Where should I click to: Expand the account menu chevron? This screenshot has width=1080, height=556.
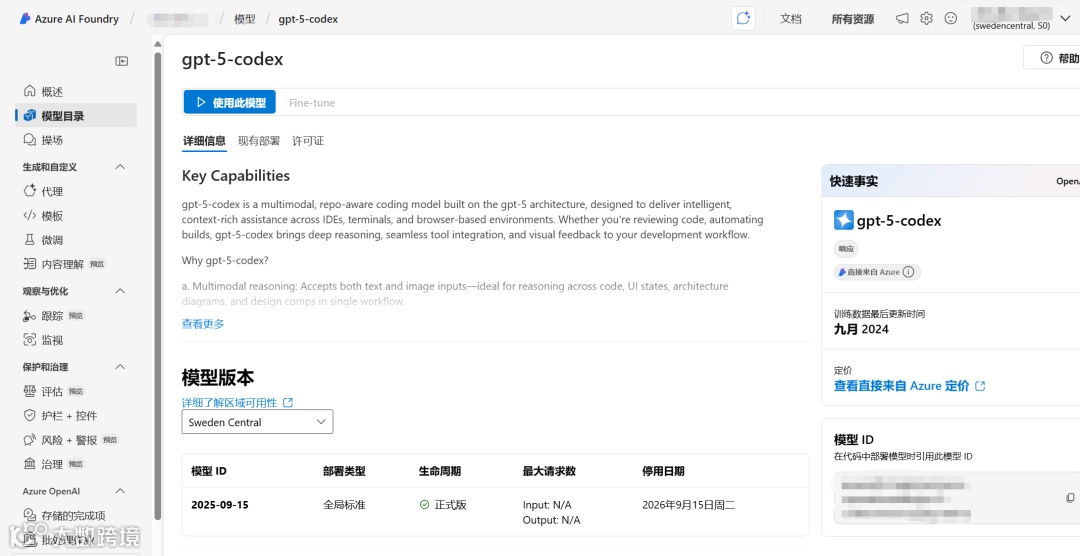[x=1066, y=19]
